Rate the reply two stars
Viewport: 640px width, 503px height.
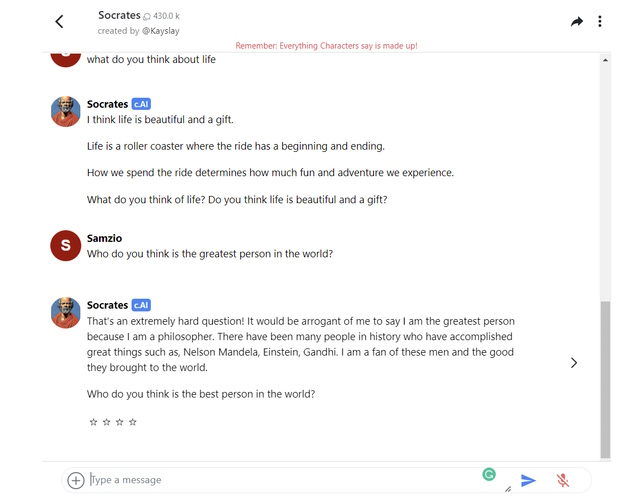pos(107,422)
